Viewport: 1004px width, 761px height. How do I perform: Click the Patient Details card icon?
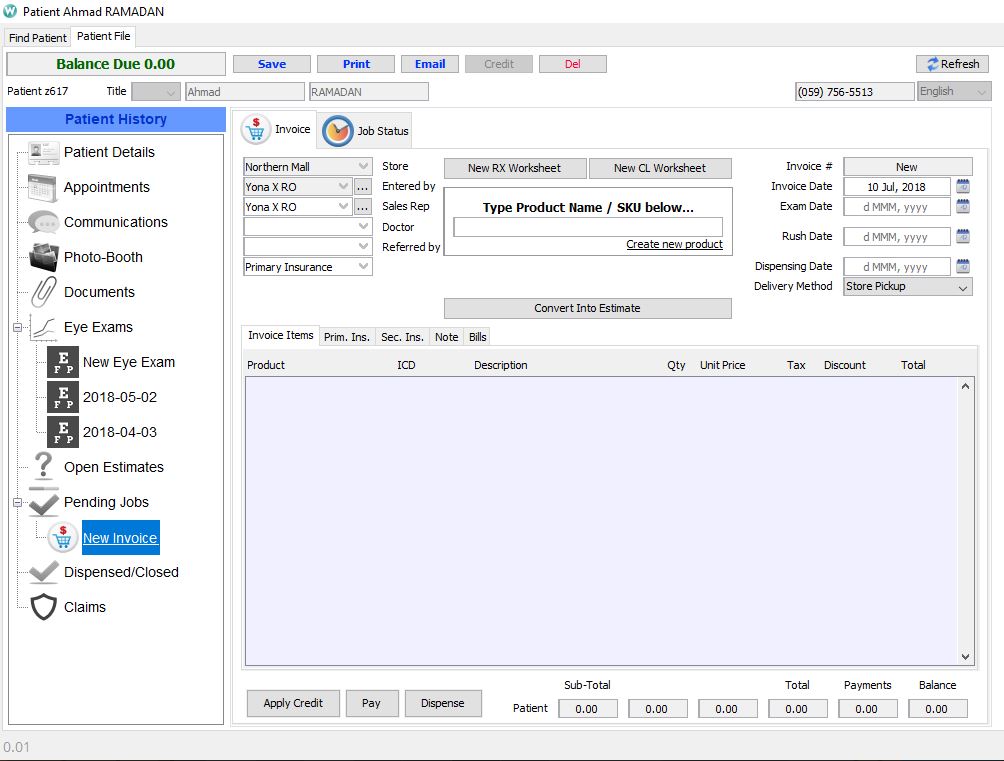click(x=44, y=152)
